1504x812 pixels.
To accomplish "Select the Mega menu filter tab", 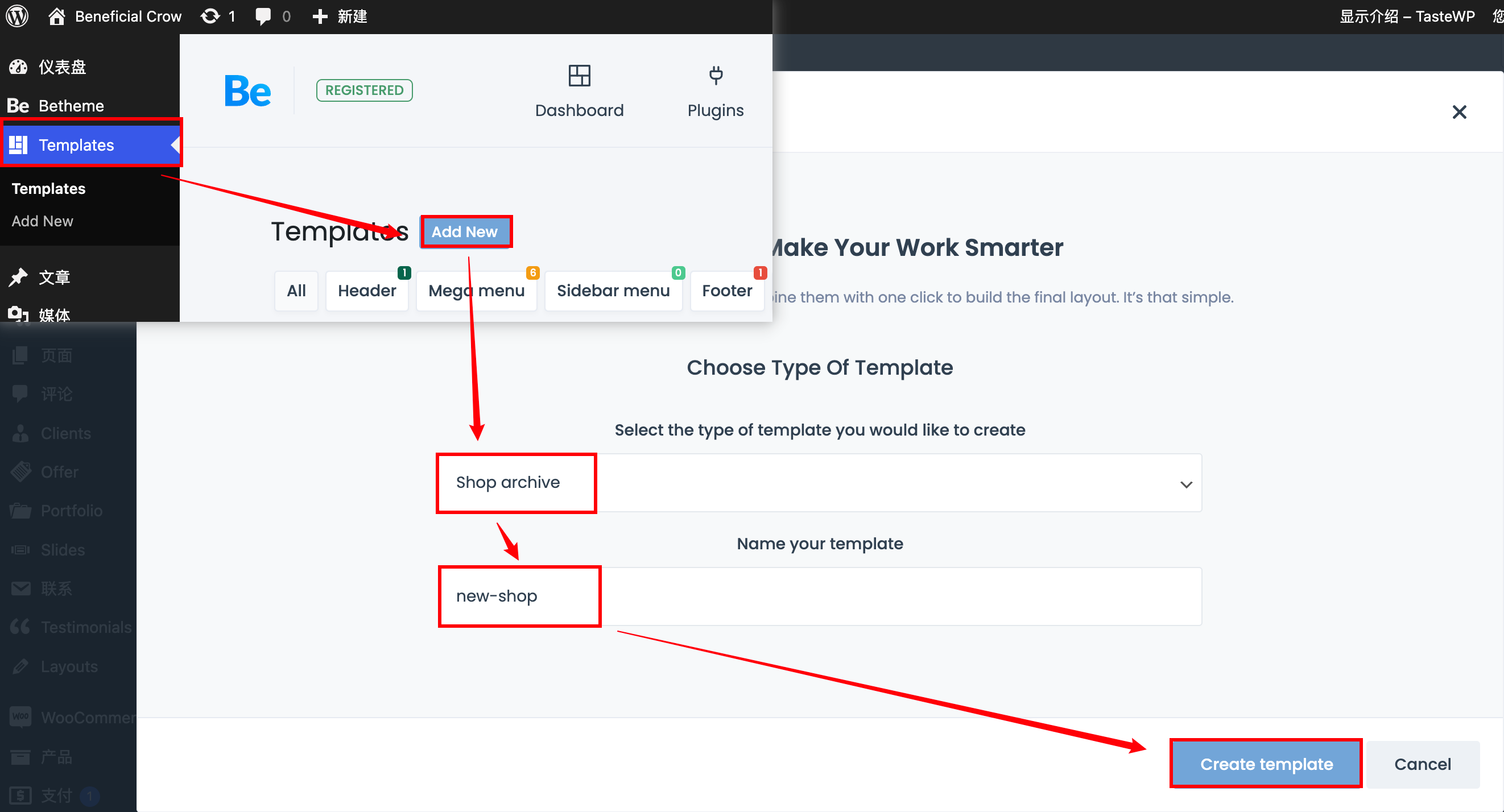I will tap(476, 290).
